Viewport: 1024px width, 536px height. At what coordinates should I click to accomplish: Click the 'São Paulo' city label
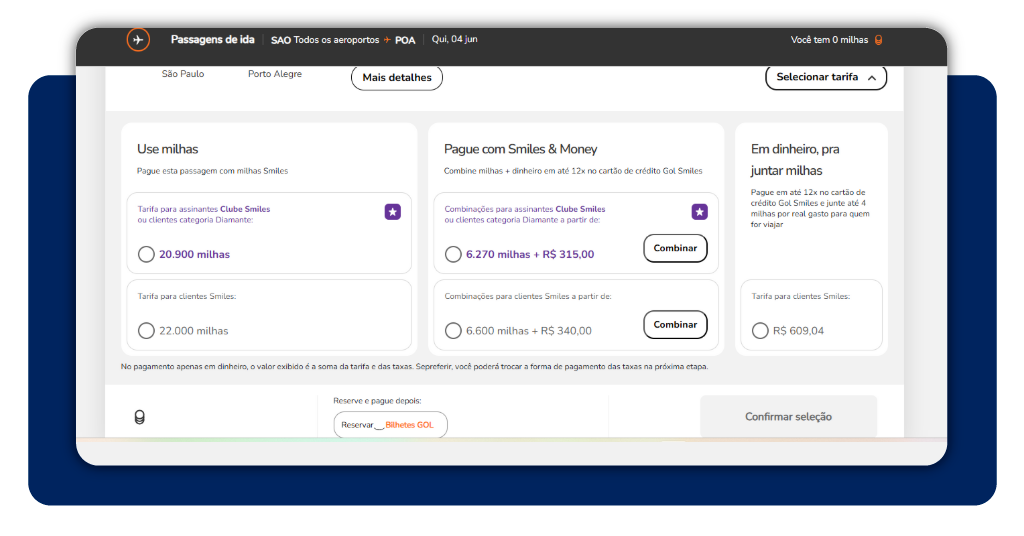click(183, 74)
